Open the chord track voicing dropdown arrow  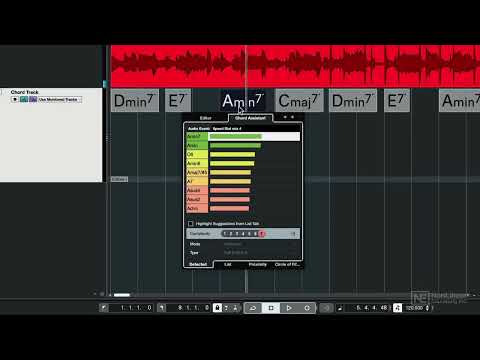pos(15,99)
